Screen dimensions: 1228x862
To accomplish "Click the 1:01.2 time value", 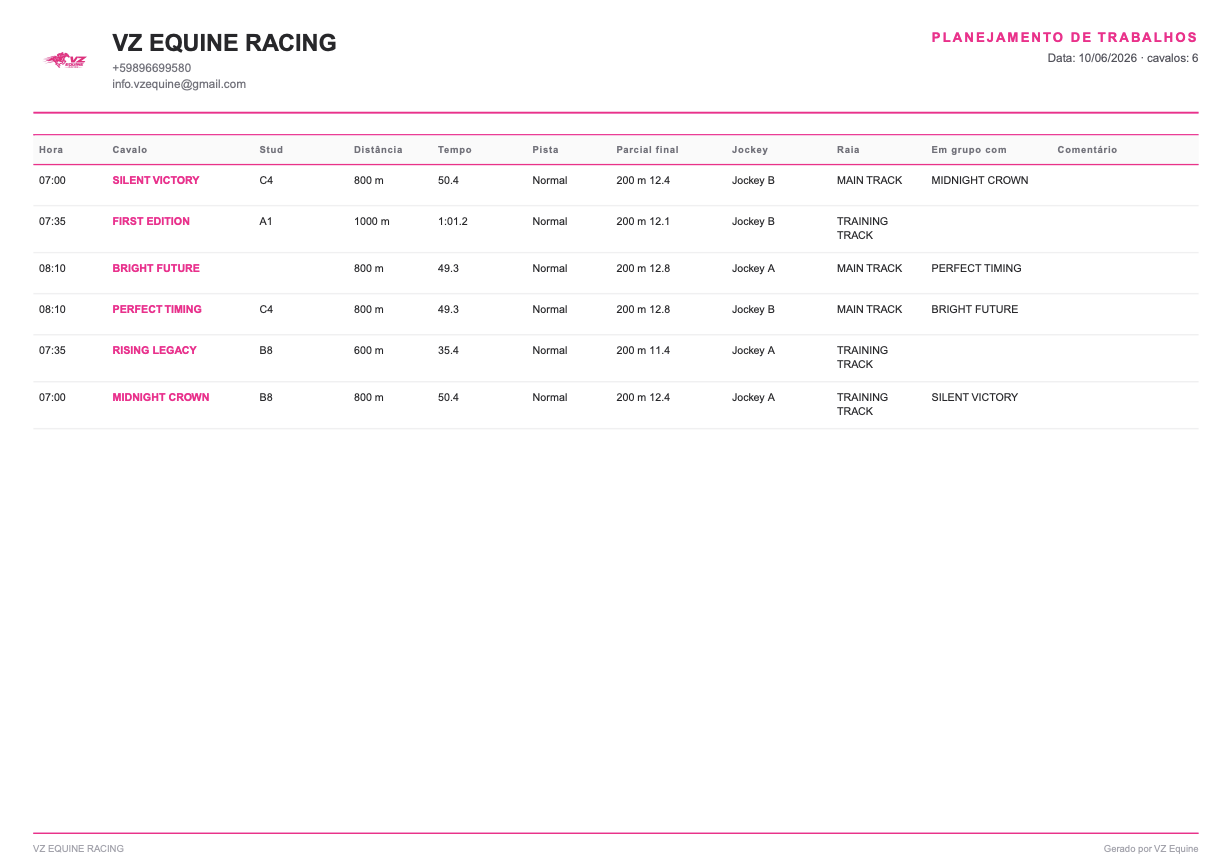I will (x=453, y=221).
